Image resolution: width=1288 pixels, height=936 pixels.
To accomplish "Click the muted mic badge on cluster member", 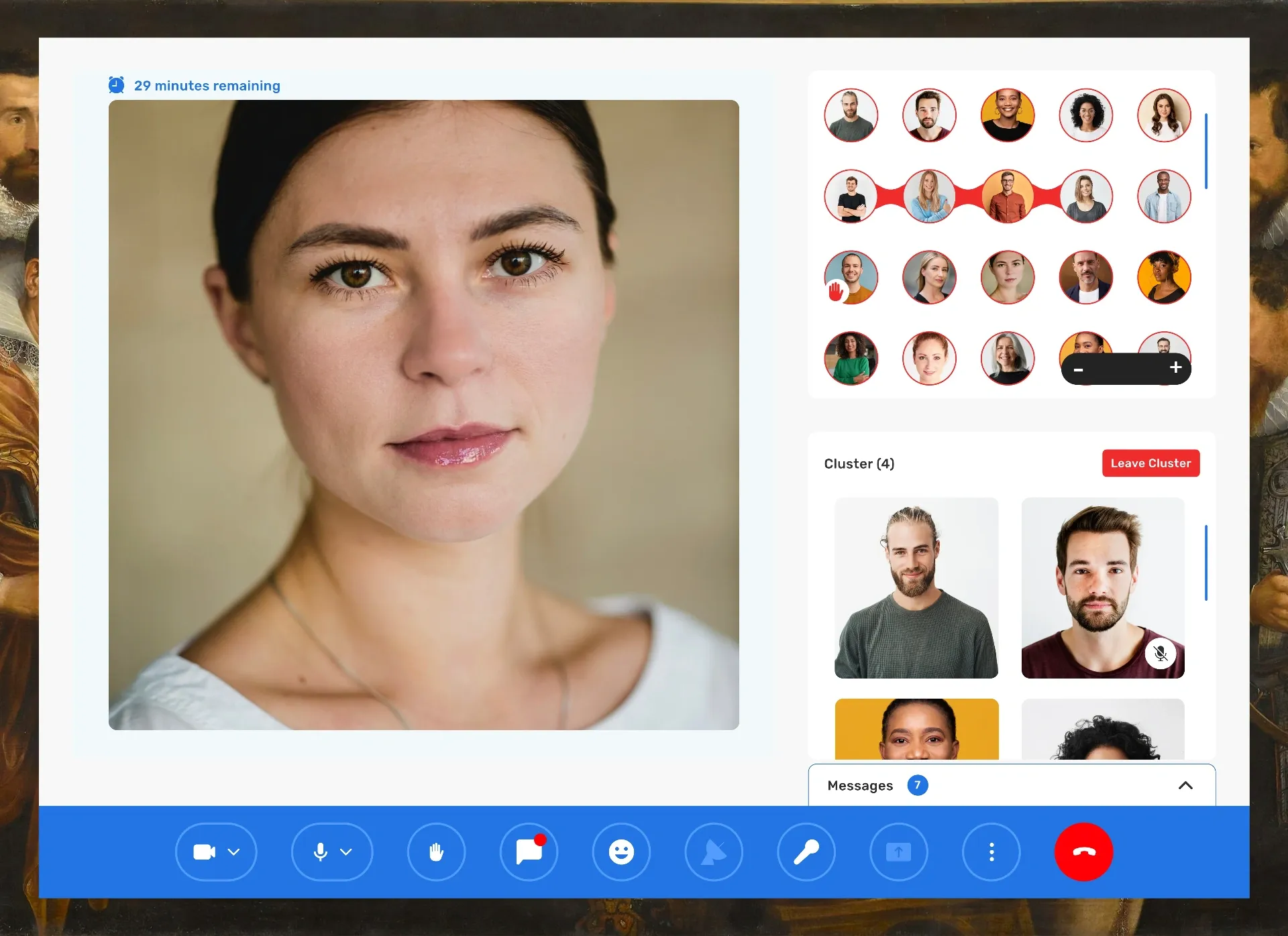I will click(1161, 653).
